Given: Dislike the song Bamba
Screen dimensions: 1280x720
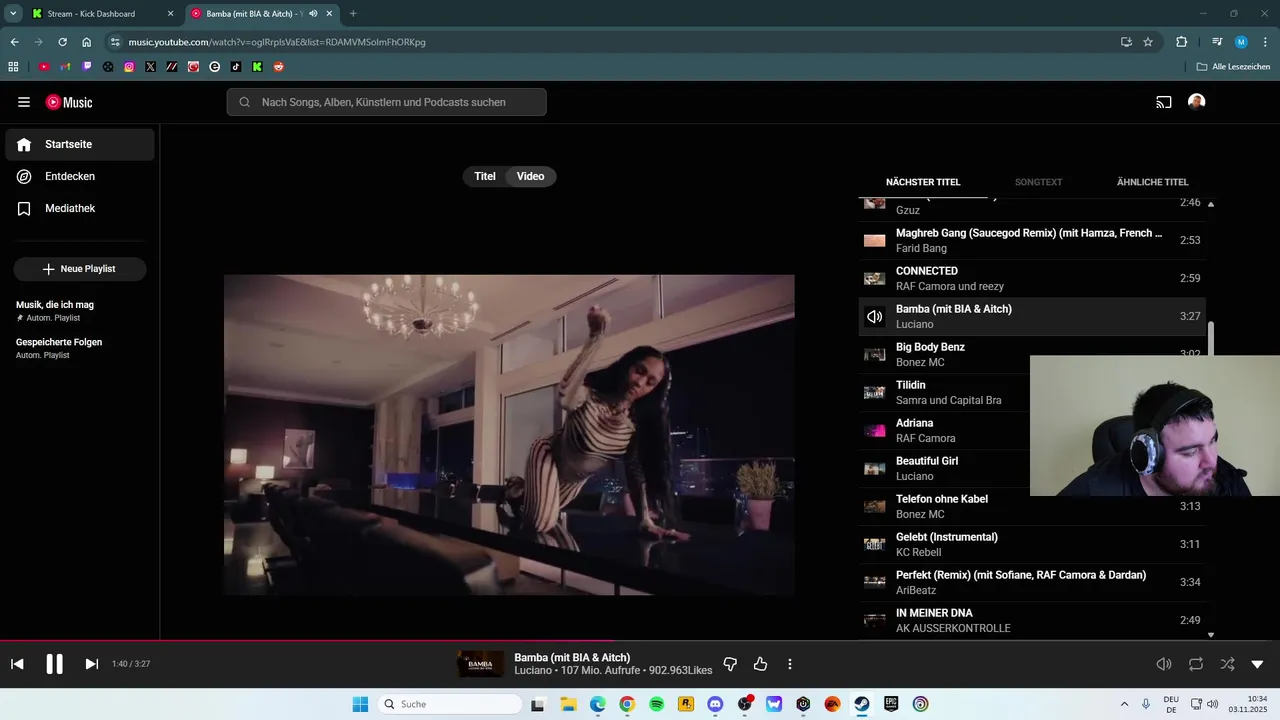Looking at the screenshot, I should coord(730,664).
